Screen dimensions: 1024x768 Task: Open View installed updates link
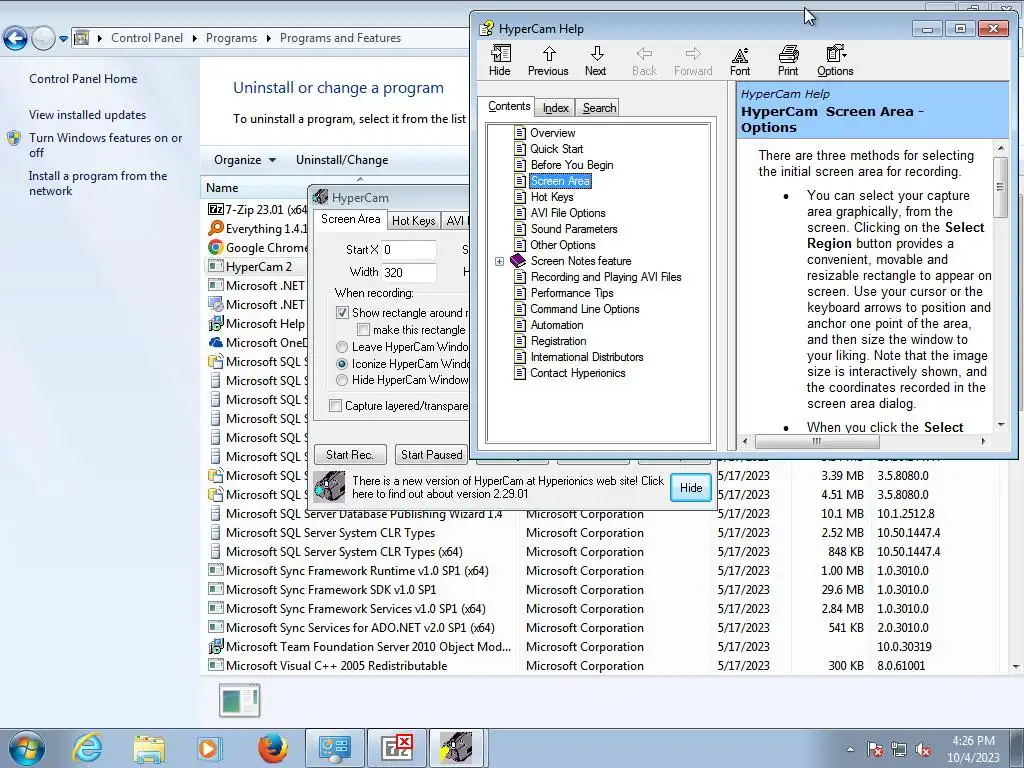(88, 115)
